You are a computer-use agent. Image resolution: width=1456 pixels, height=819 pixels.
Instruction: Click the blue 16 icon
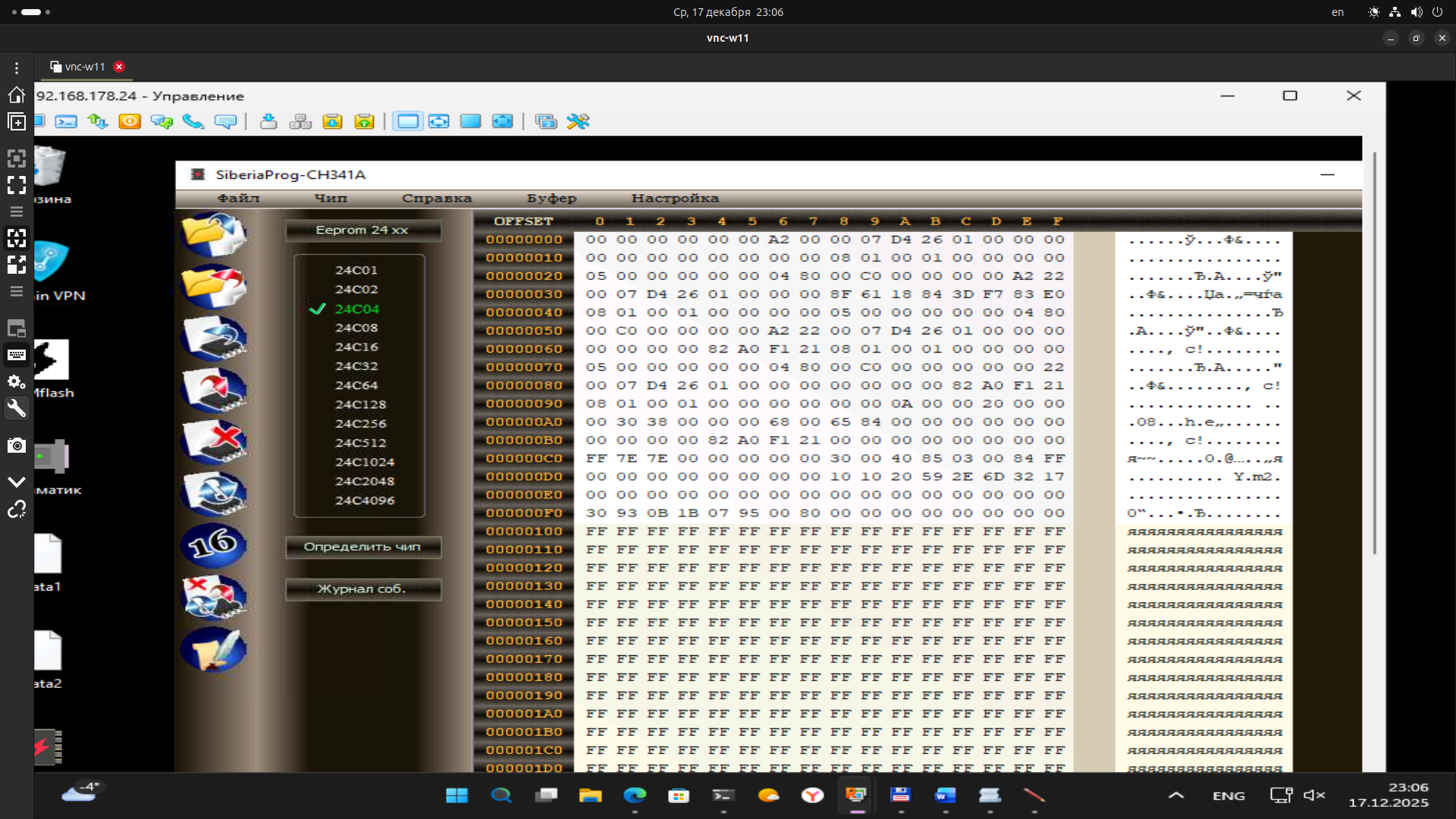213,544
